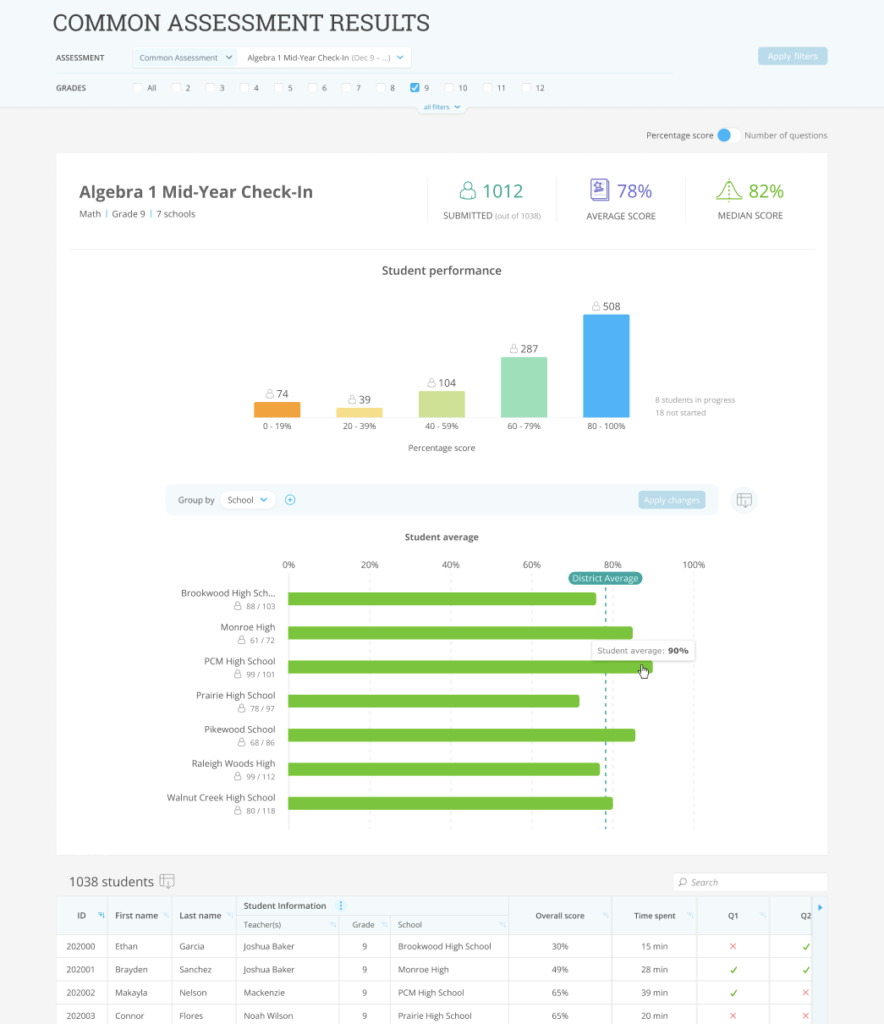Screen dimensions: 884x1024
Task: Open the Common Assessment type dropdown
Action: pos(185,57)
